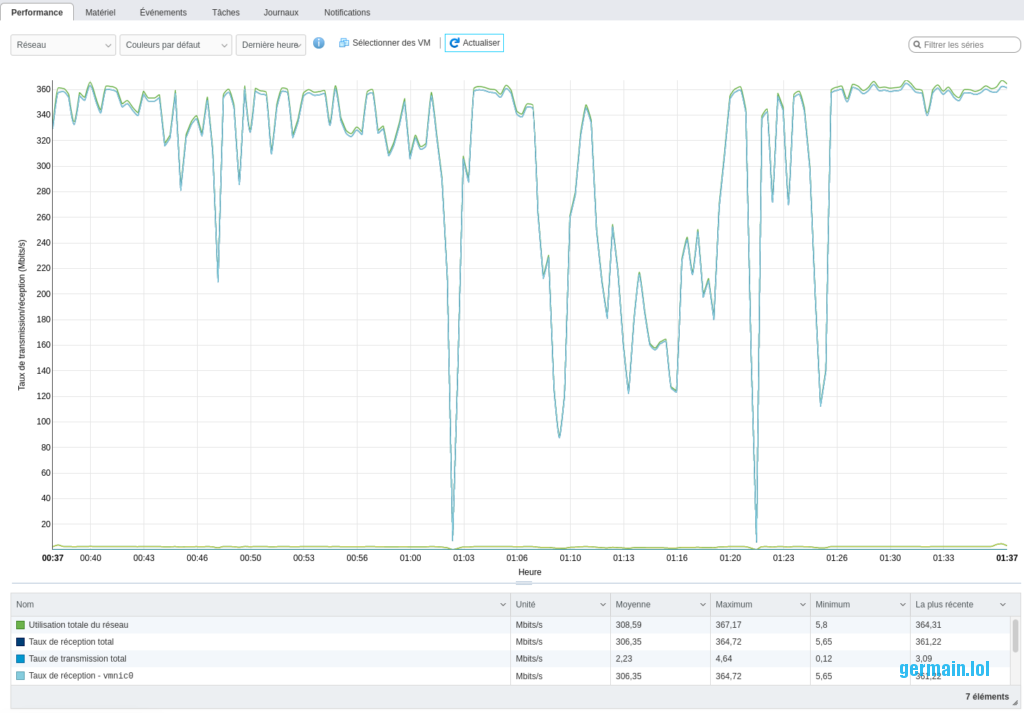Image resolution: width=1024 pixels, height=713 pixels.
Task: Click Sélectionner des VM
Action: [x=391, y=43]
